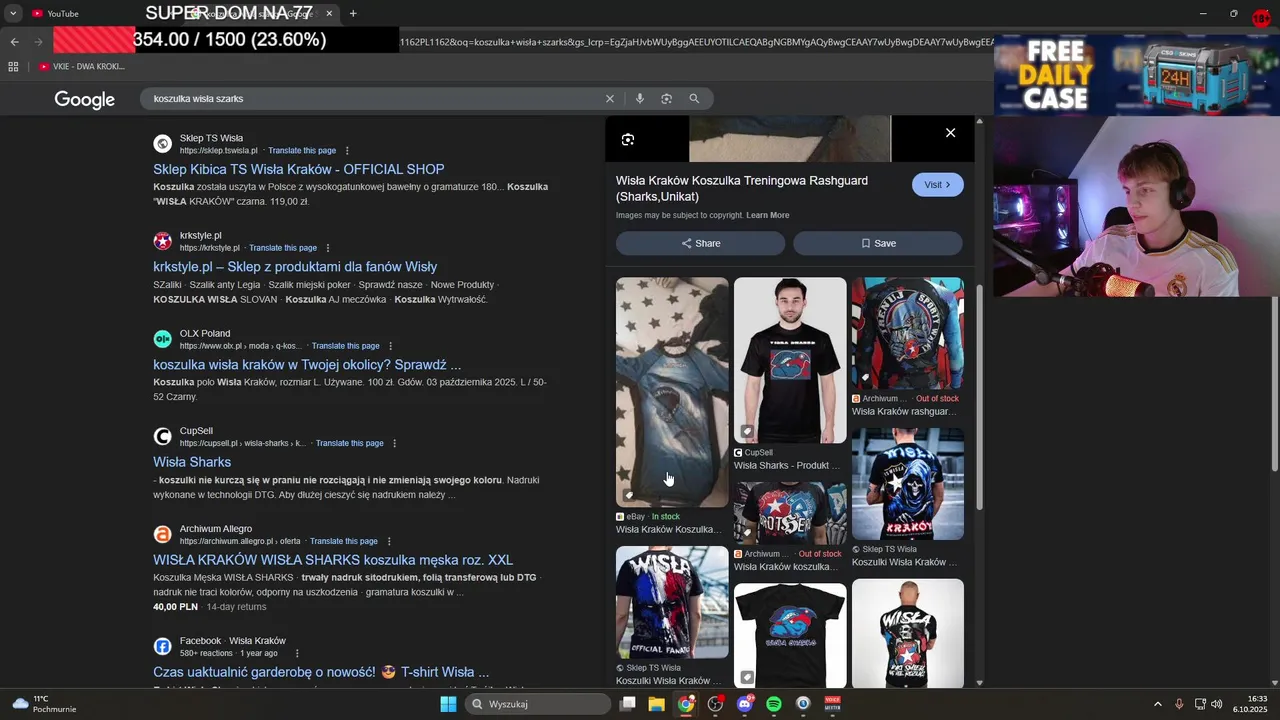
Task: Open more options for CupSell result
Action: tap(394, 443)
